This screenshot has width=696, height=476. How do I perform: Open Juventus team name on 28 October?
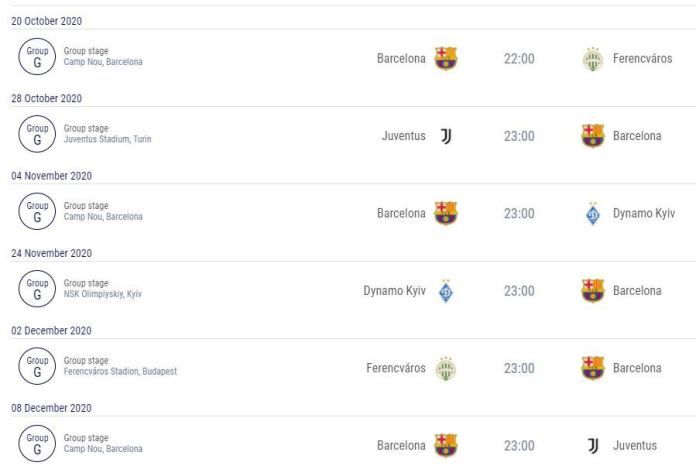pos(403,135)
